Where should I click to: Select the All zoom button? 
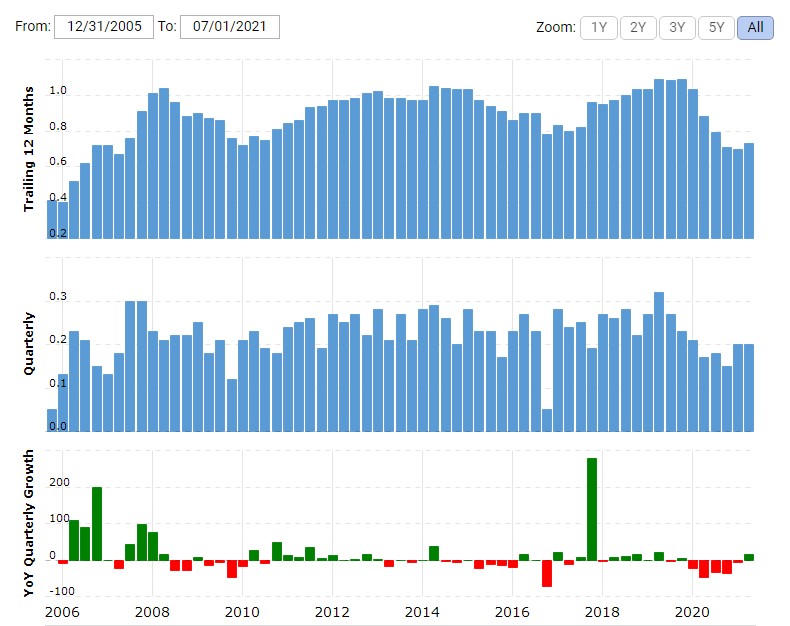tap(755, 28)
